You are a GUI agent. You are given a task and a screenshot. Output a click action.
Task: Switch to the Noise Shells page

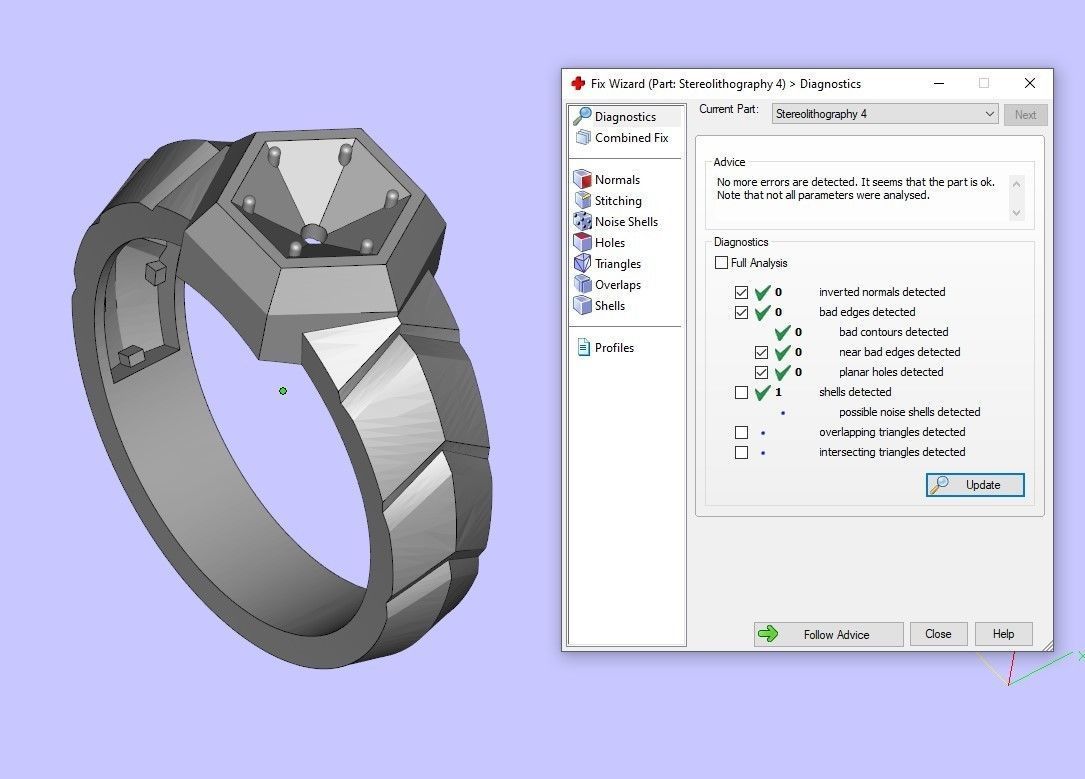coord(626,221)
